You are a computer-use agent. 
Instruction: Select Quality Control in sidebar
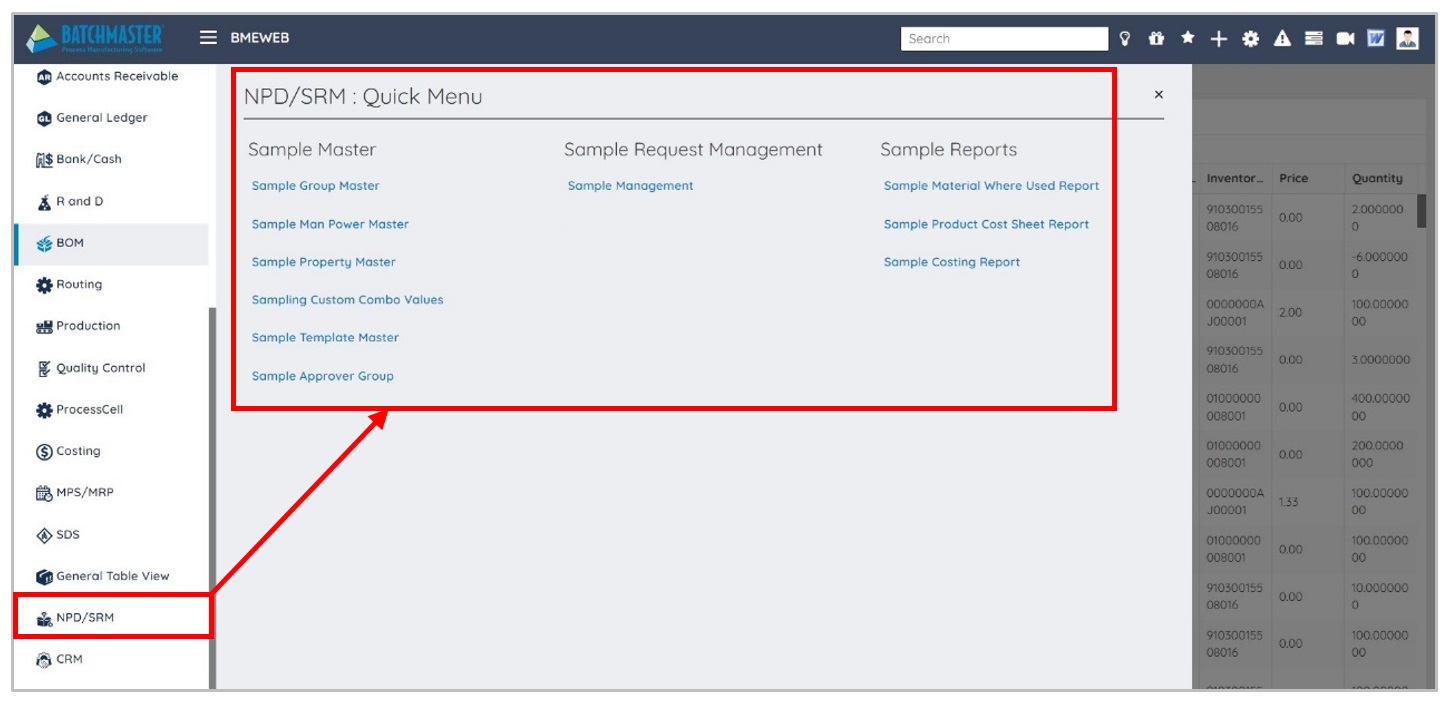coord(100,368)
